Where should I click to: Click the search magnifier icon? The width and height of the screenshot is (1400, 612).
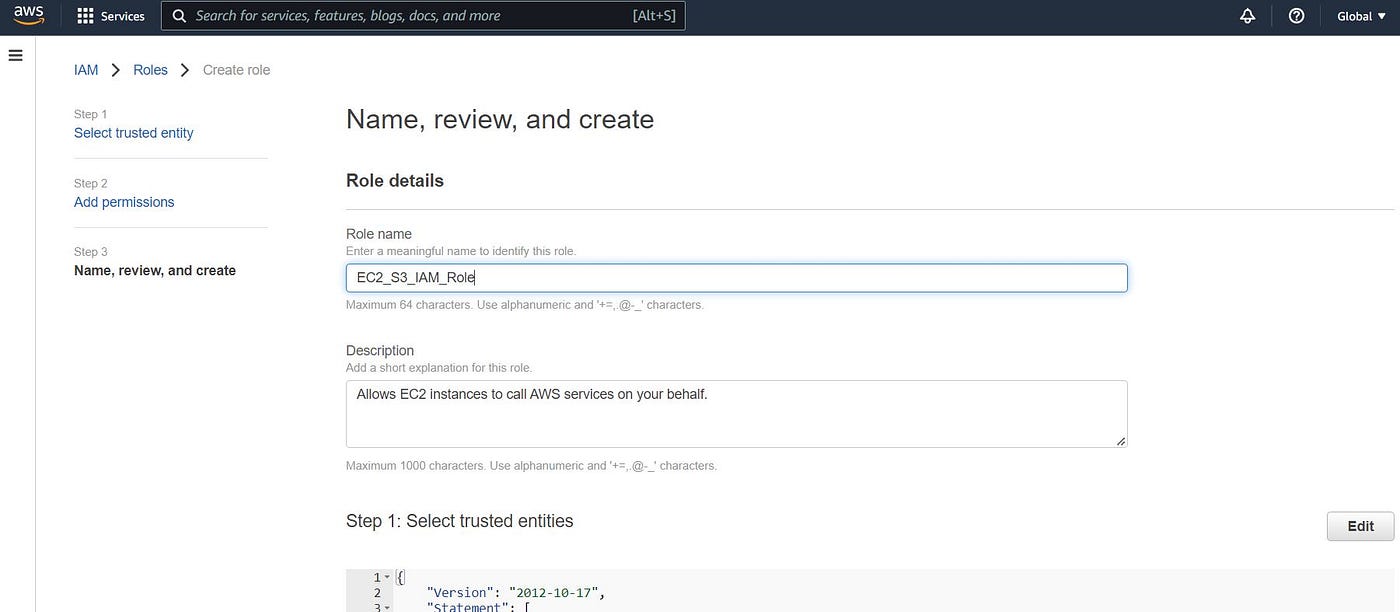179,16
